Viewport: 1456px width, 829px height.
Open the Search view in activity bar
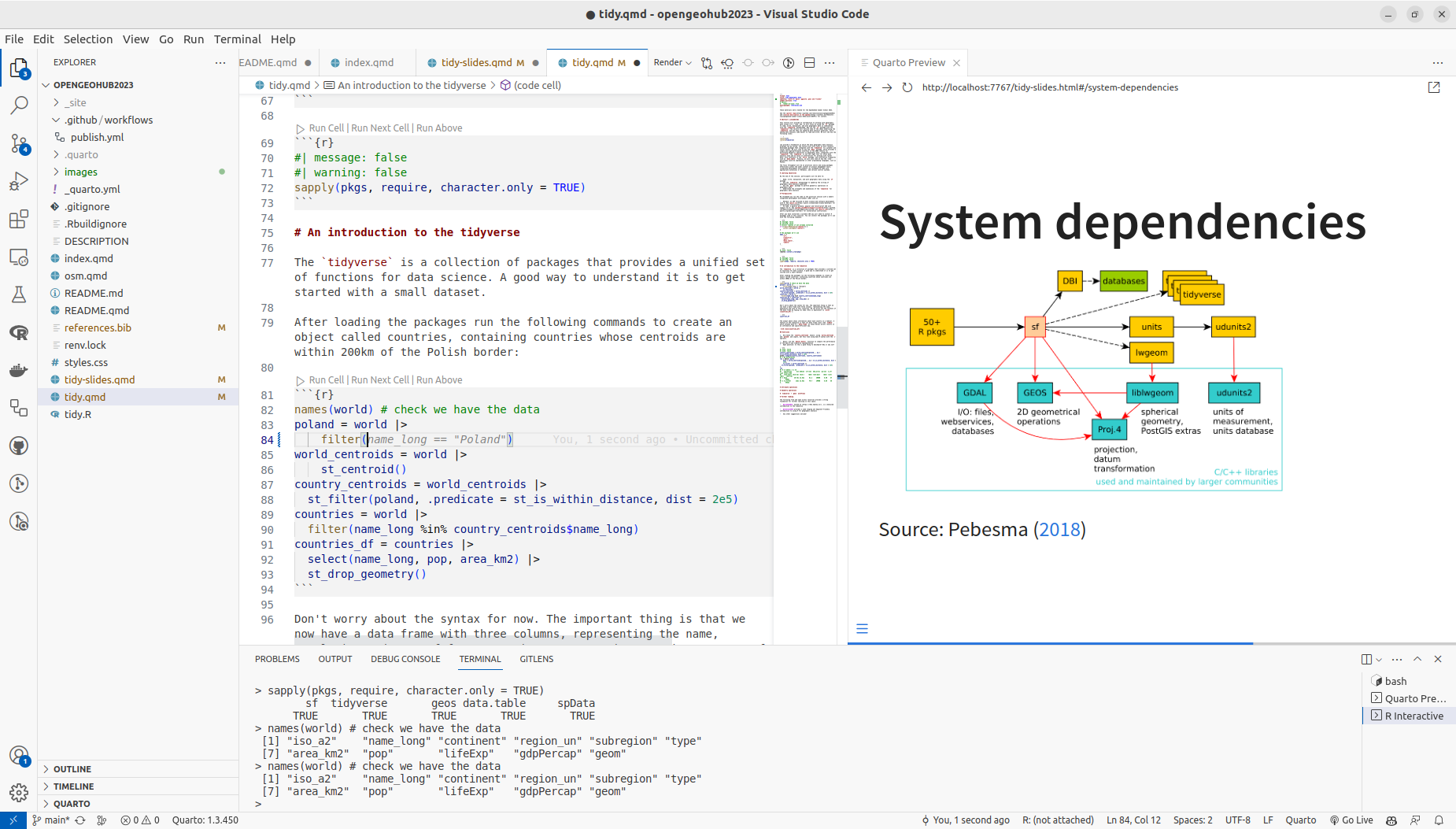(19, 105)
